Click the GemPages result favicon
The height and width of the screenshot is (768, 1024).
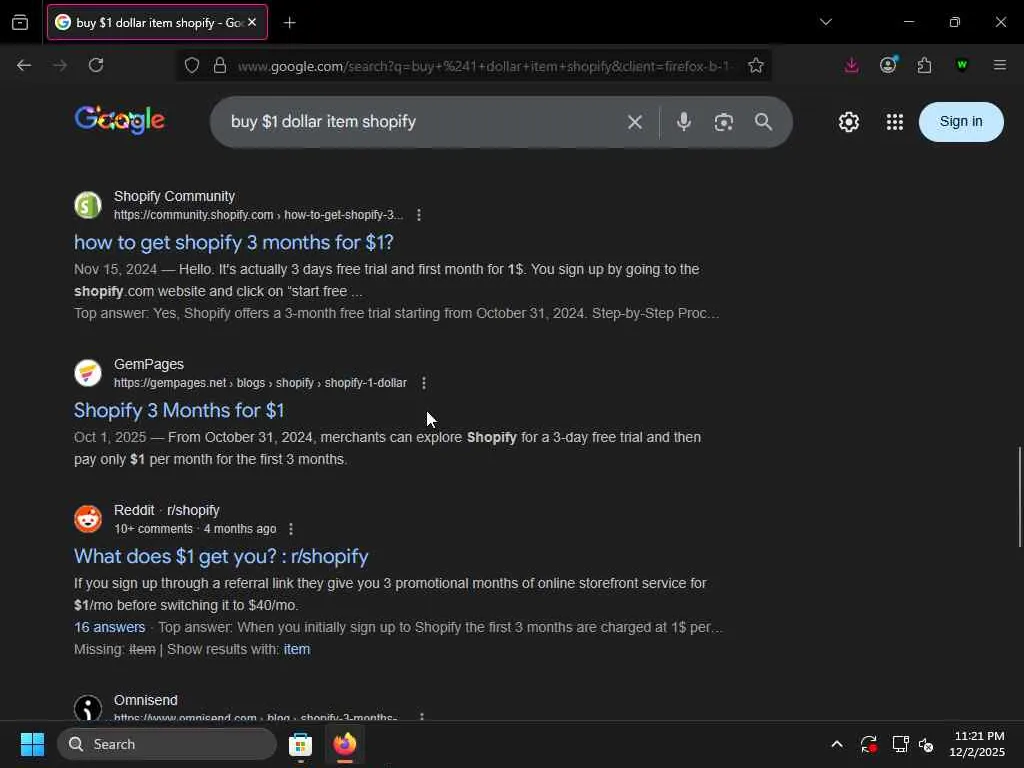tap(88, 373)
